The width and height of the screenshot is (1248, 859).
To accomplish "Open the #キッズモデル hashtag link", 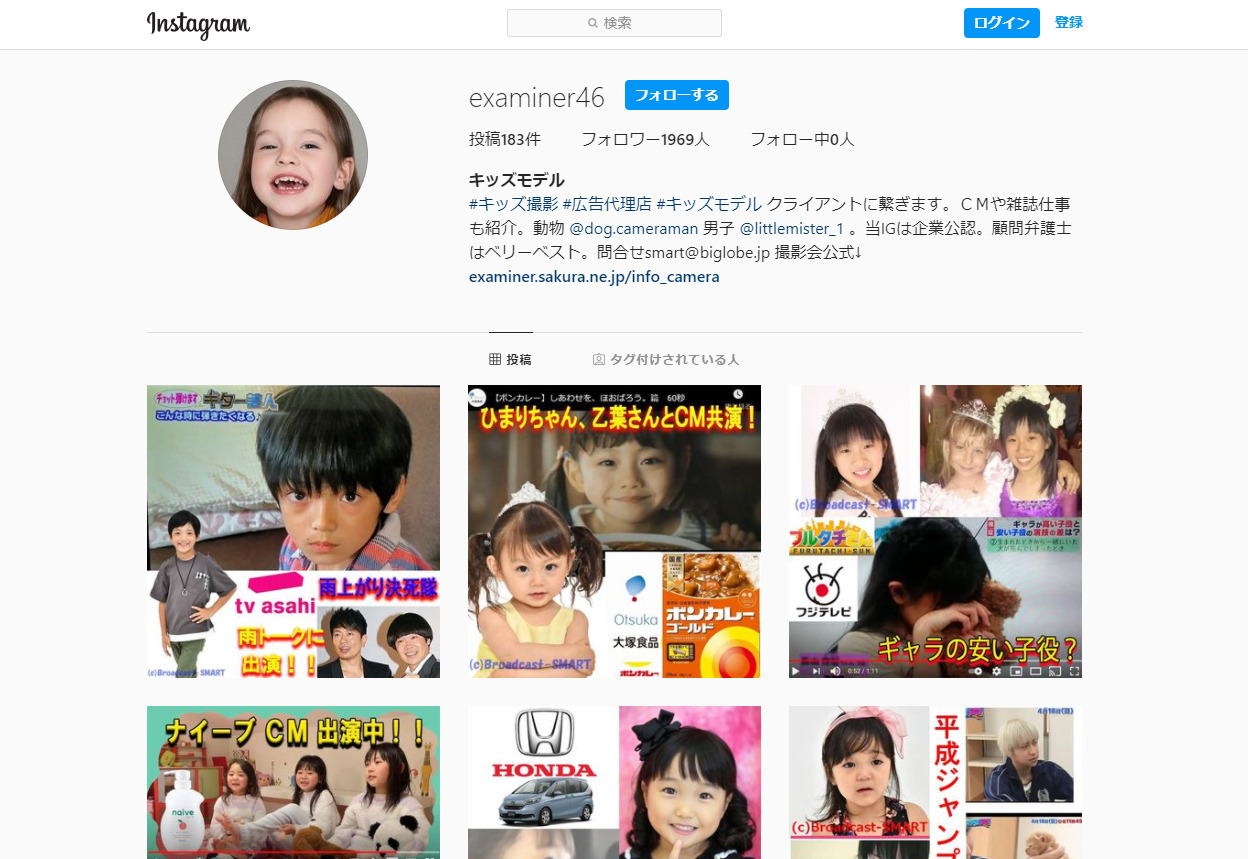I will (709, 204).
